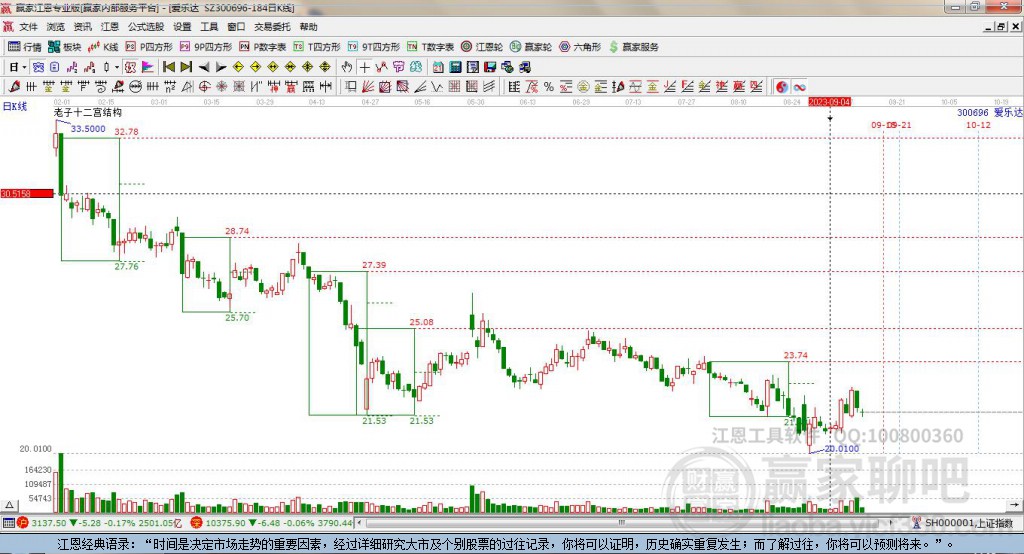Open the 文件 menu

28,27
